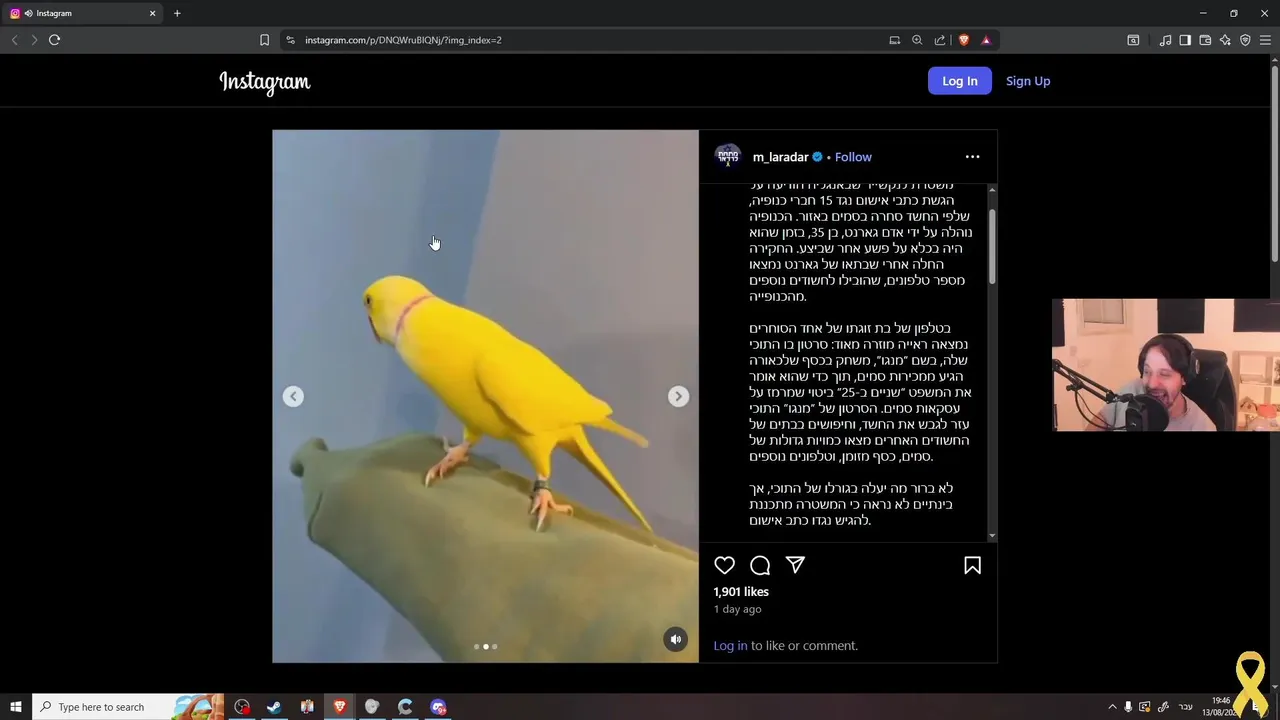Open the Brave Wallet icon
Screen dimensions: 1280x720
1205,40
